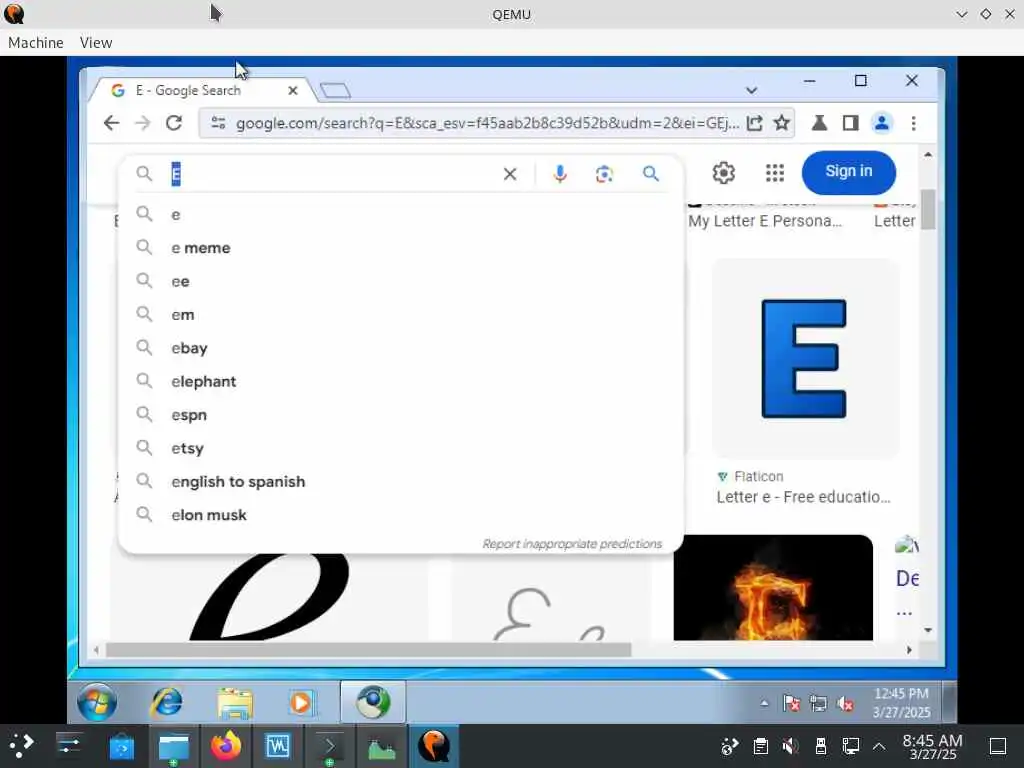Viewport: 1024px width, 768px height.
Task: Choose the 'etsy' suggestion
Action: pos(400,448)
